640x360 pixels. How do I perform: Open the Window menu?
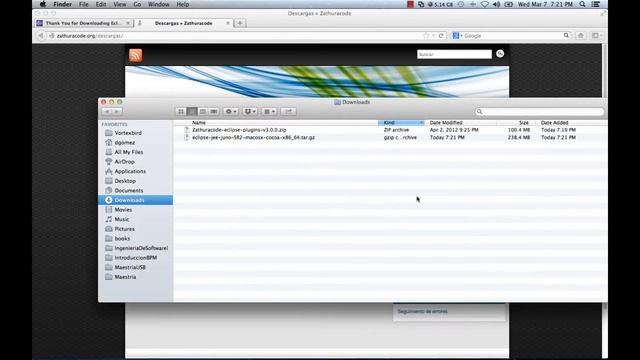[159, 4]
